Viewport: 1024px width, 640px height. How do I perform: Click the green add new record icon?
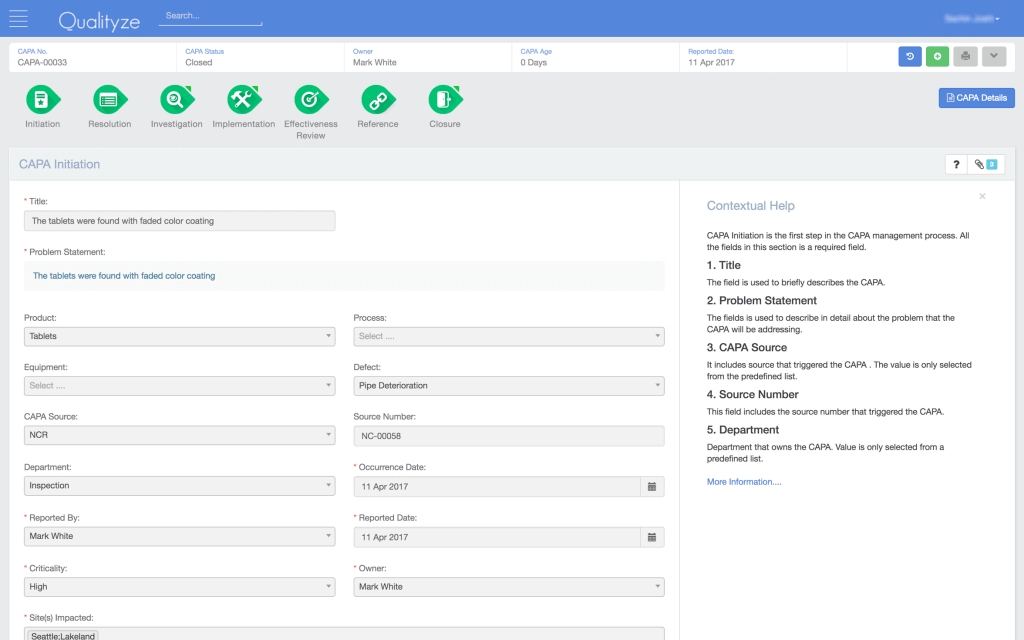(x=937, y=56)
